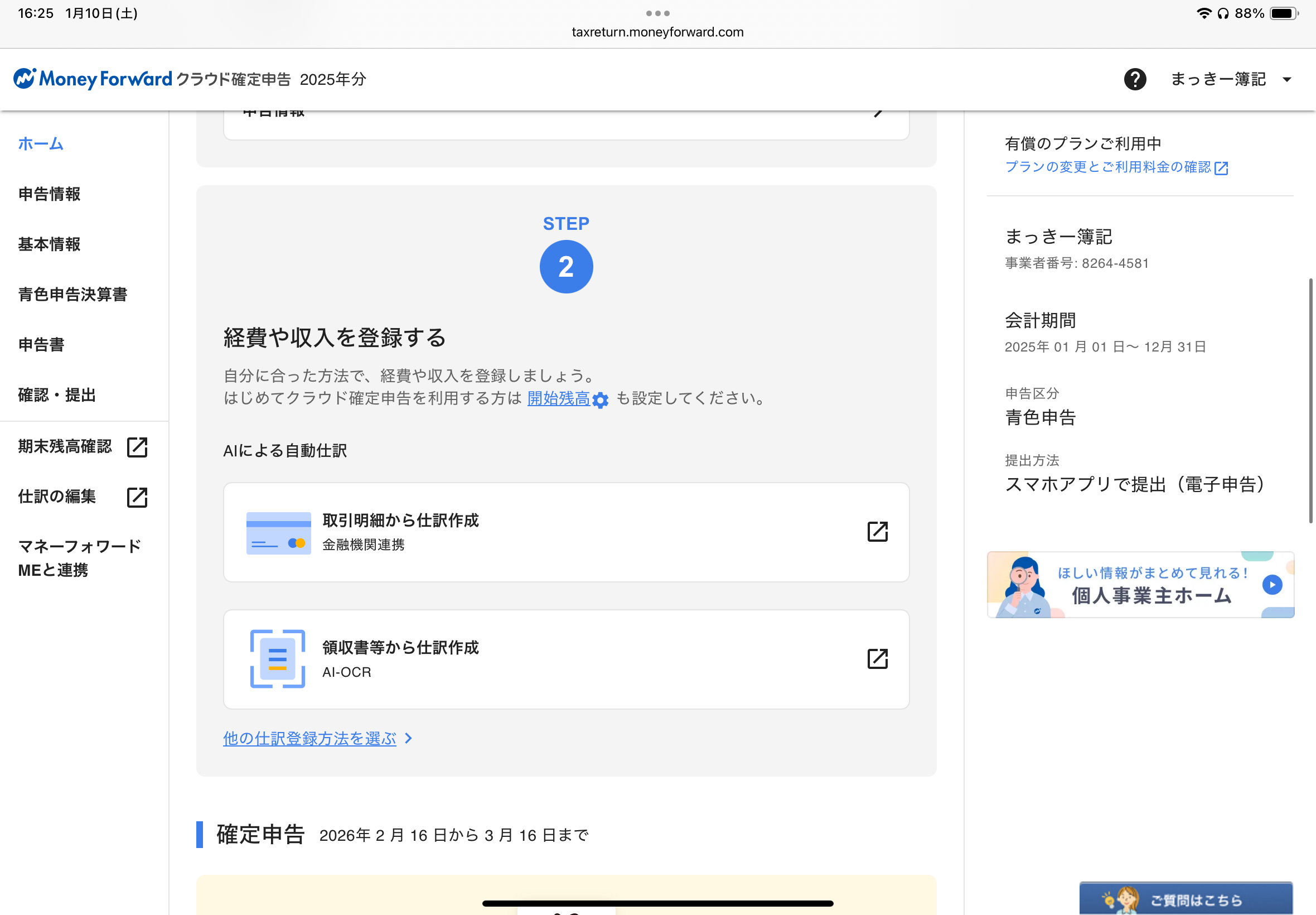Click external-link icon beside 期末残高確認
Image resolution: width=1316 pixels, height=915 pixels.
click(137, 446)
